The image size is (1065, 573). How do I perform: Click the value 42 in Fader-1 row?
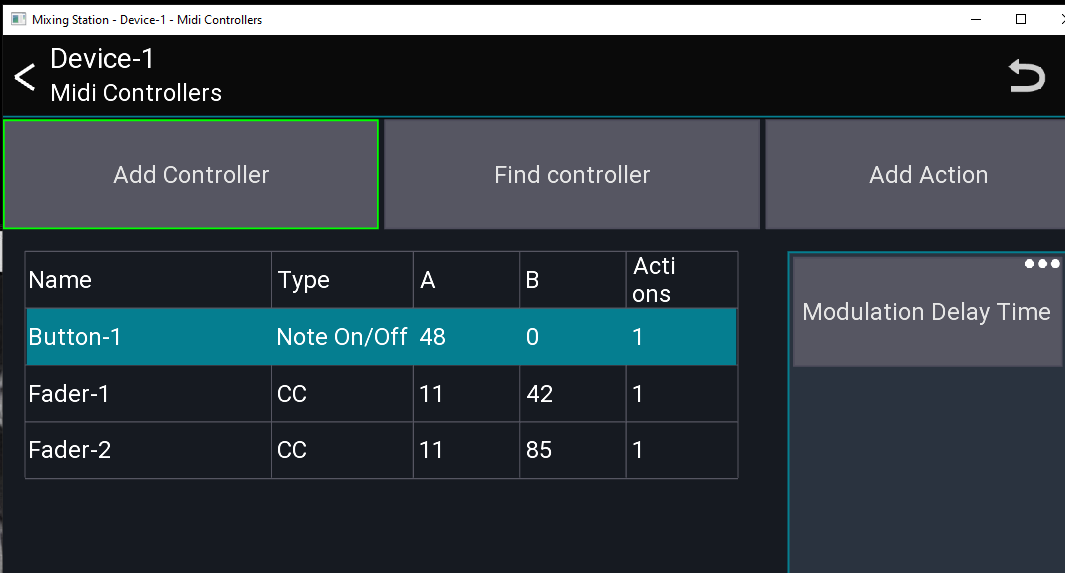(x=539, y=394)
